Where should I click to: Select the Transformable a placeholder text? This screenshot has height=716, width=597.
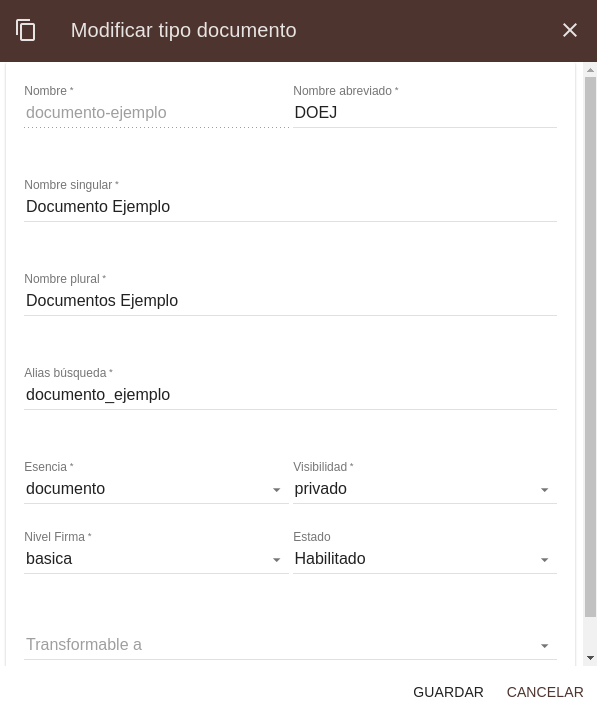(84, 644)
